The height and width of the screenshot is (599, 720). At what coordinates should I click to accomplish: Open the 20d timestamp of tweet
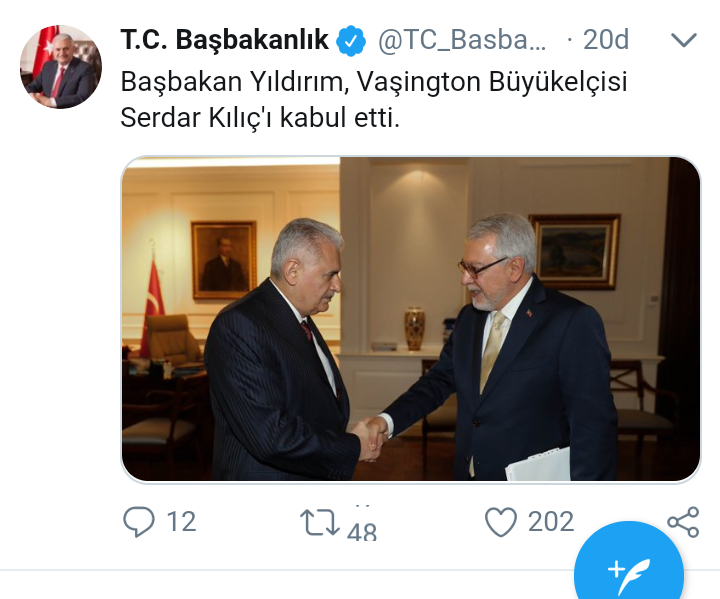coord(606,40)
